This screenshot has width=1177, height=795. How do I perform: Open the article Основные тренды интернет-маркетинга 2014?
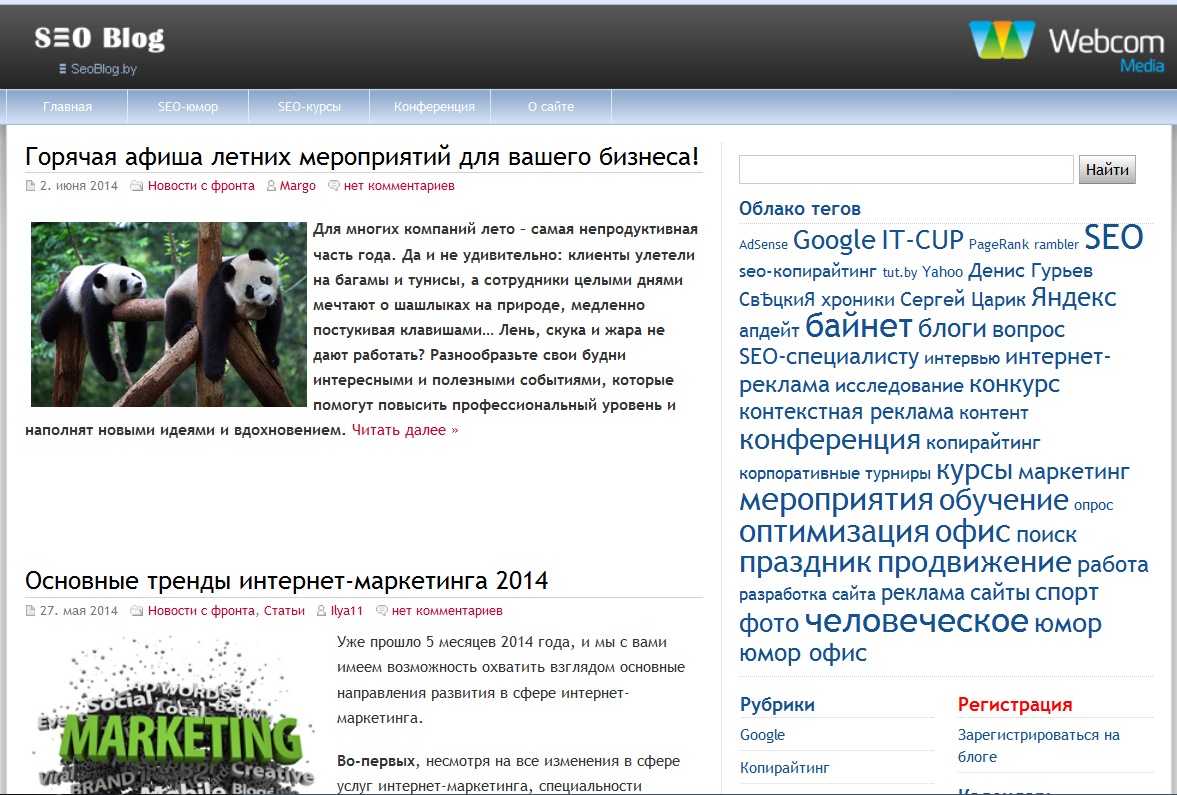click(286, 581)
